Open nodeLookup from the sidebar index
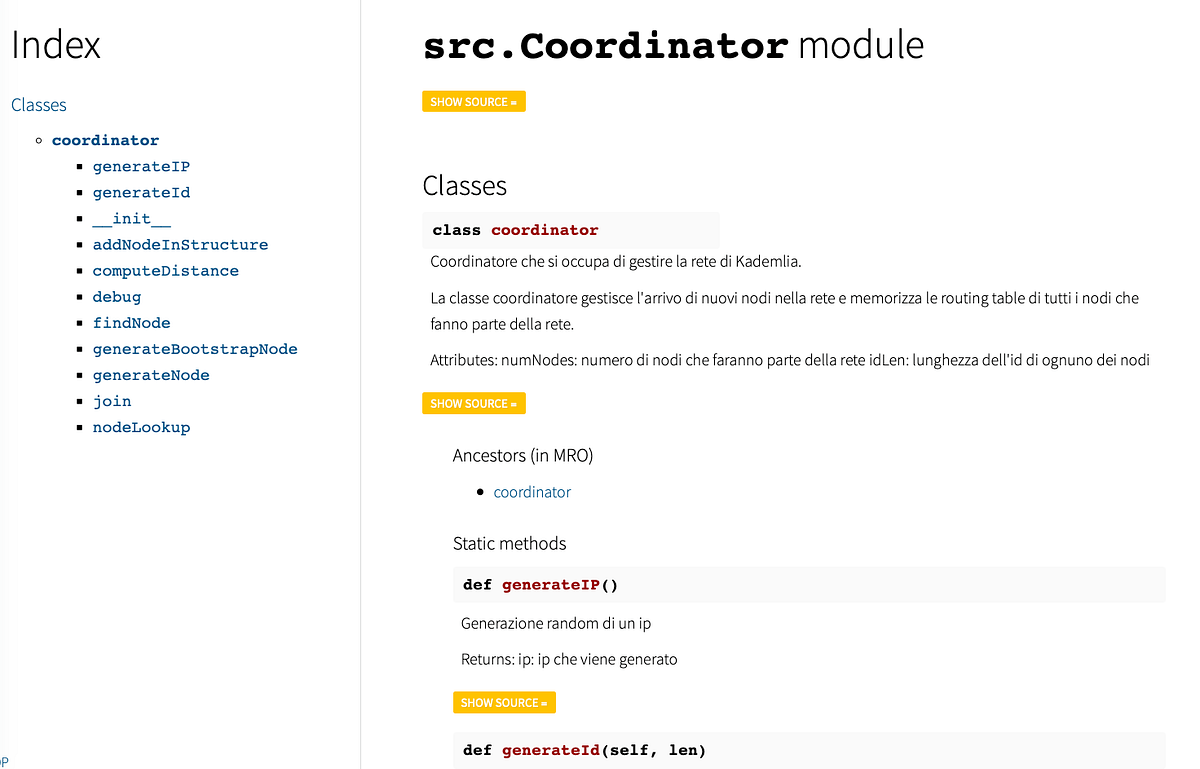This screenshot has height=769, width=1200. coord(141,426)
